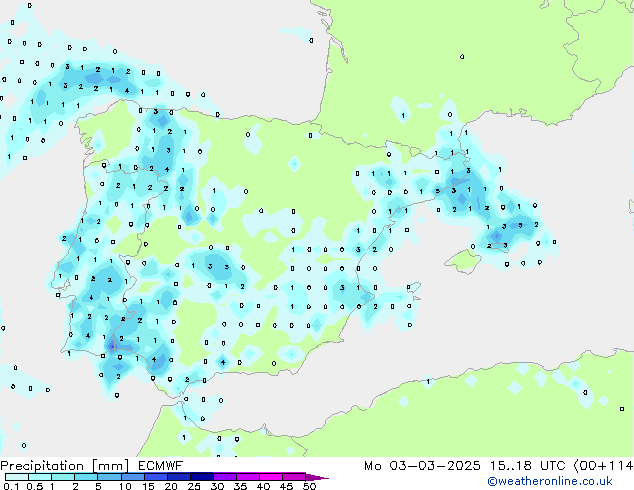Click the 0.5–1 mm legend color swatch
Viewport: 634px width, 490px height.
point(40,477)
